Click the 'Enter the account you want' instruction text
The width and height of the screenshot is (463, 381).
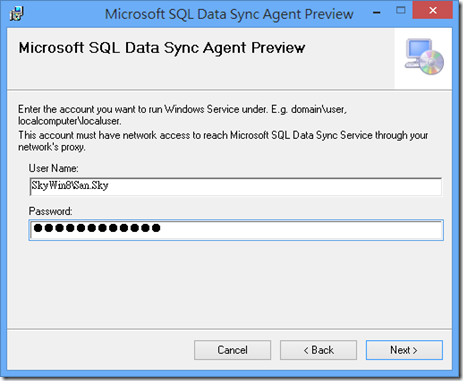[182, 115]
